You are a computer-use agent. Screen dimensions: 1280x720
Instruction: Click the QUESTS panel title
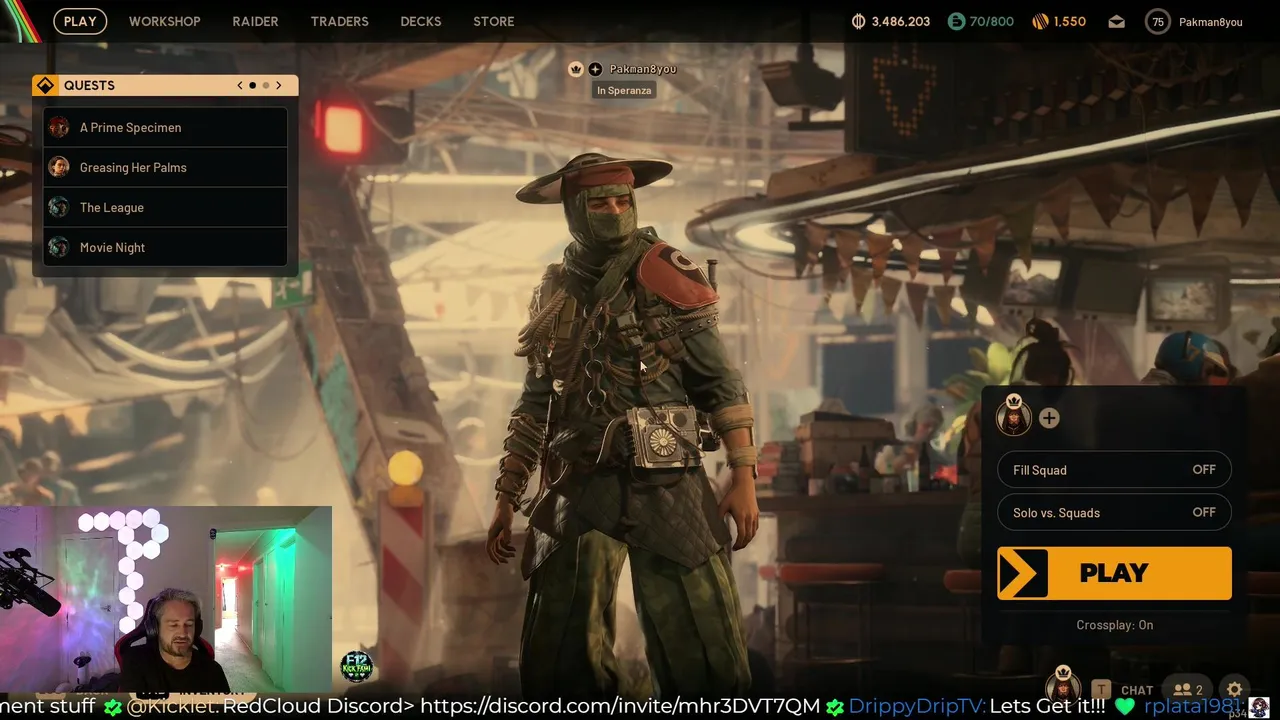tap(89, 85)
